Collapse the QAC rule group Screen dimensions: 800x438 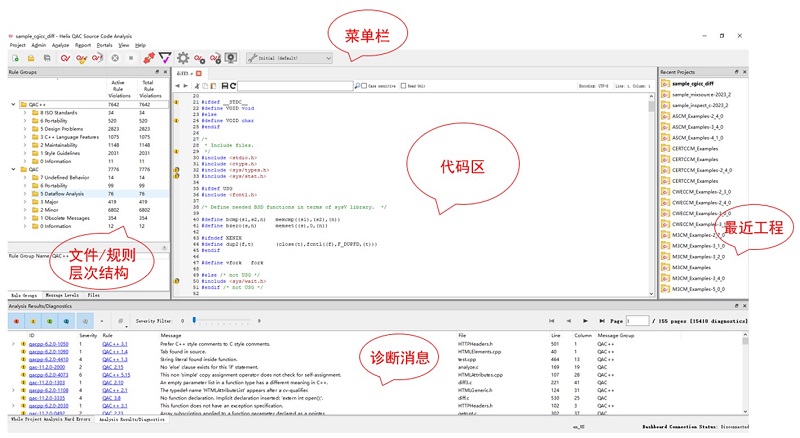point(13,169)
